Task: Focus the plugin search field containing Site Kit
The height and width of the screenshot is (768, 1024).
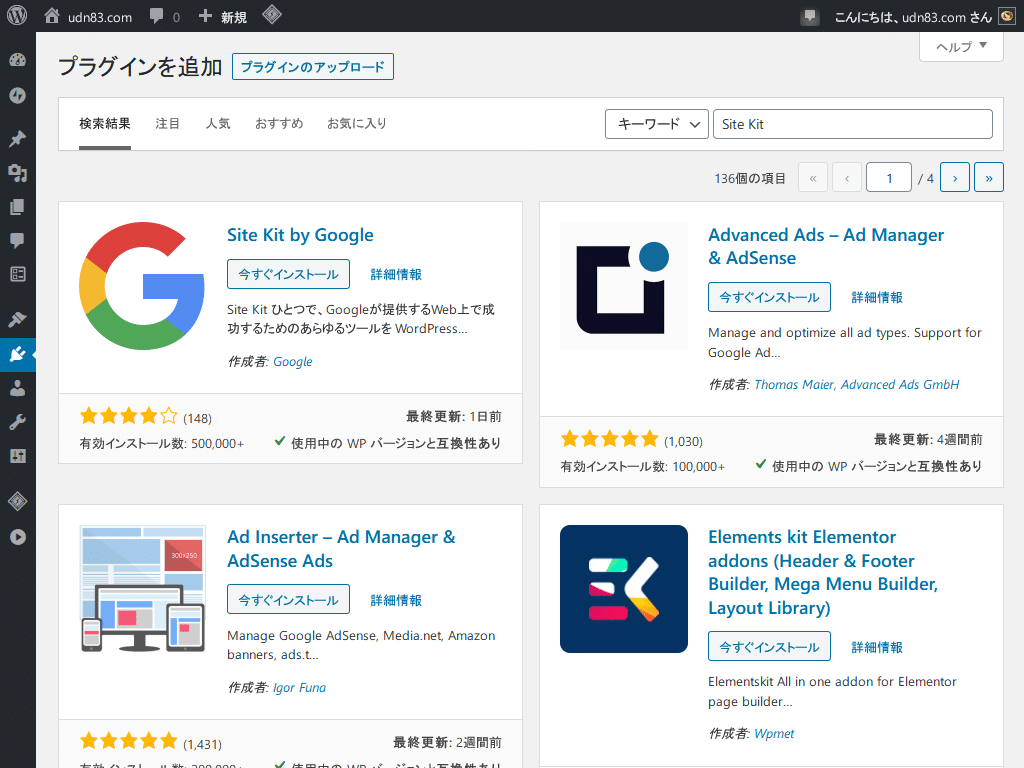Action: point(853,124)
